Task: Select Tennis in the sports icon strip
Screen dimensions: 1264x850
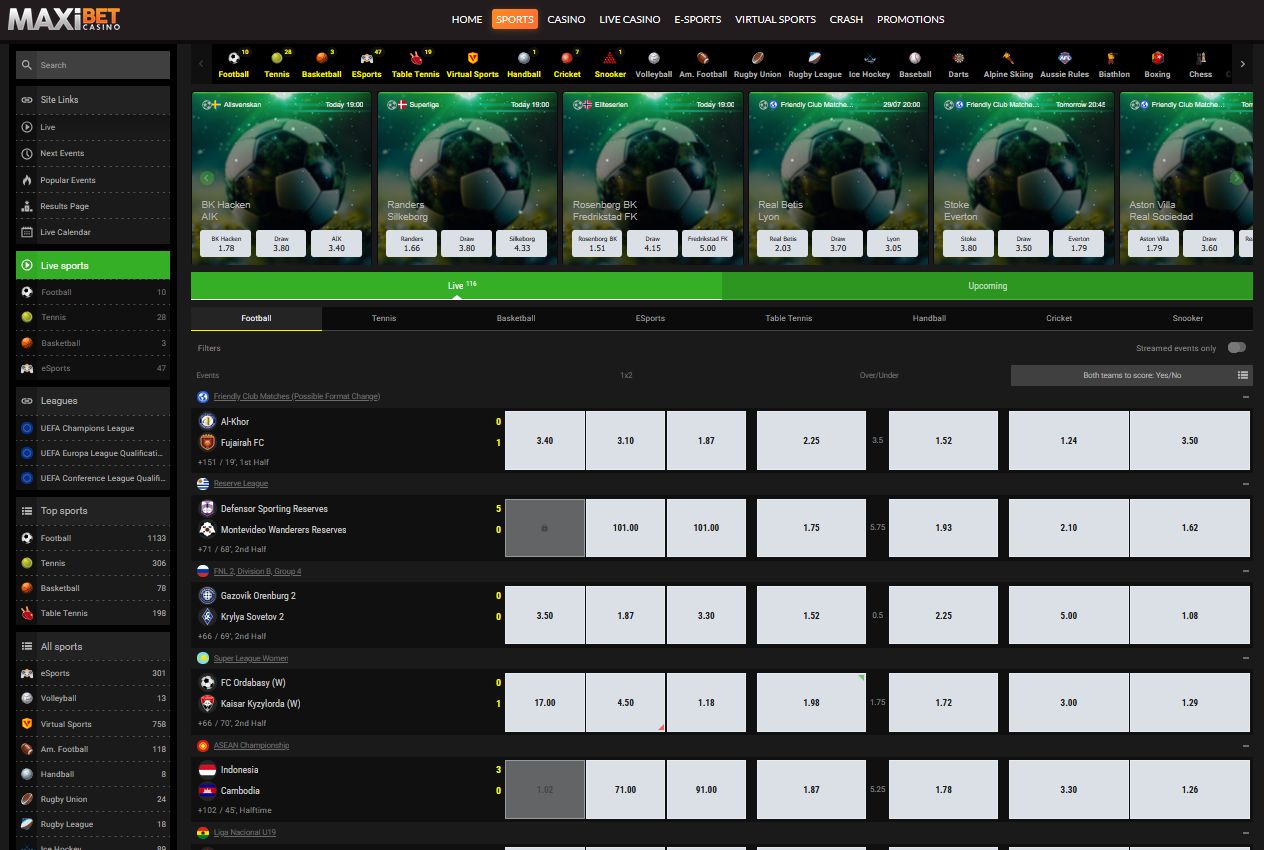Action: coord(277,65)
